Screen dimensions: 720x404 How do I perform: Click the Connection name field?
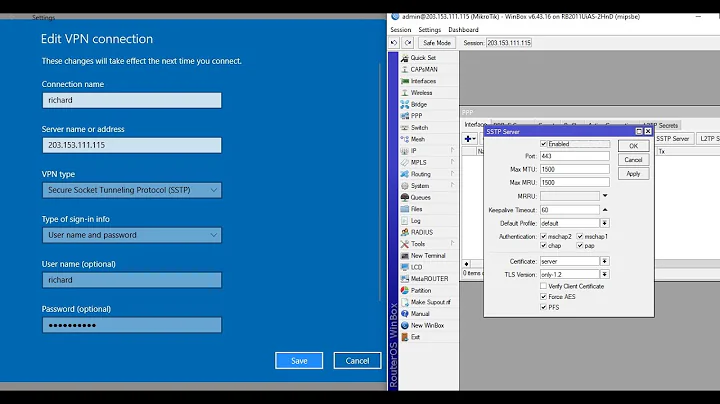point(132,100)
